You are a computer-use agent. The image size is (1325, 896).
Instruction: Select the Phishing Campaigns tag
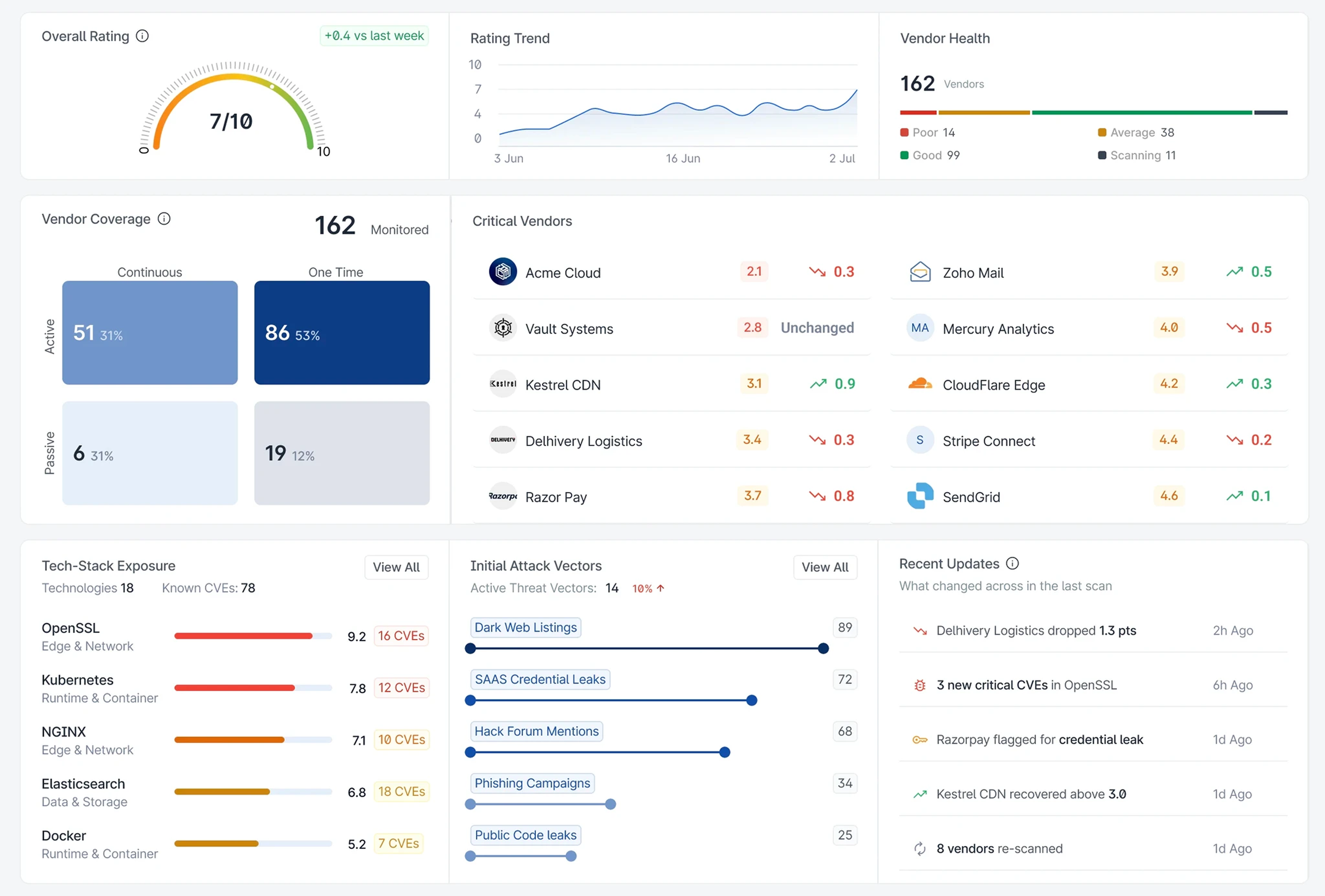(532, 783)
